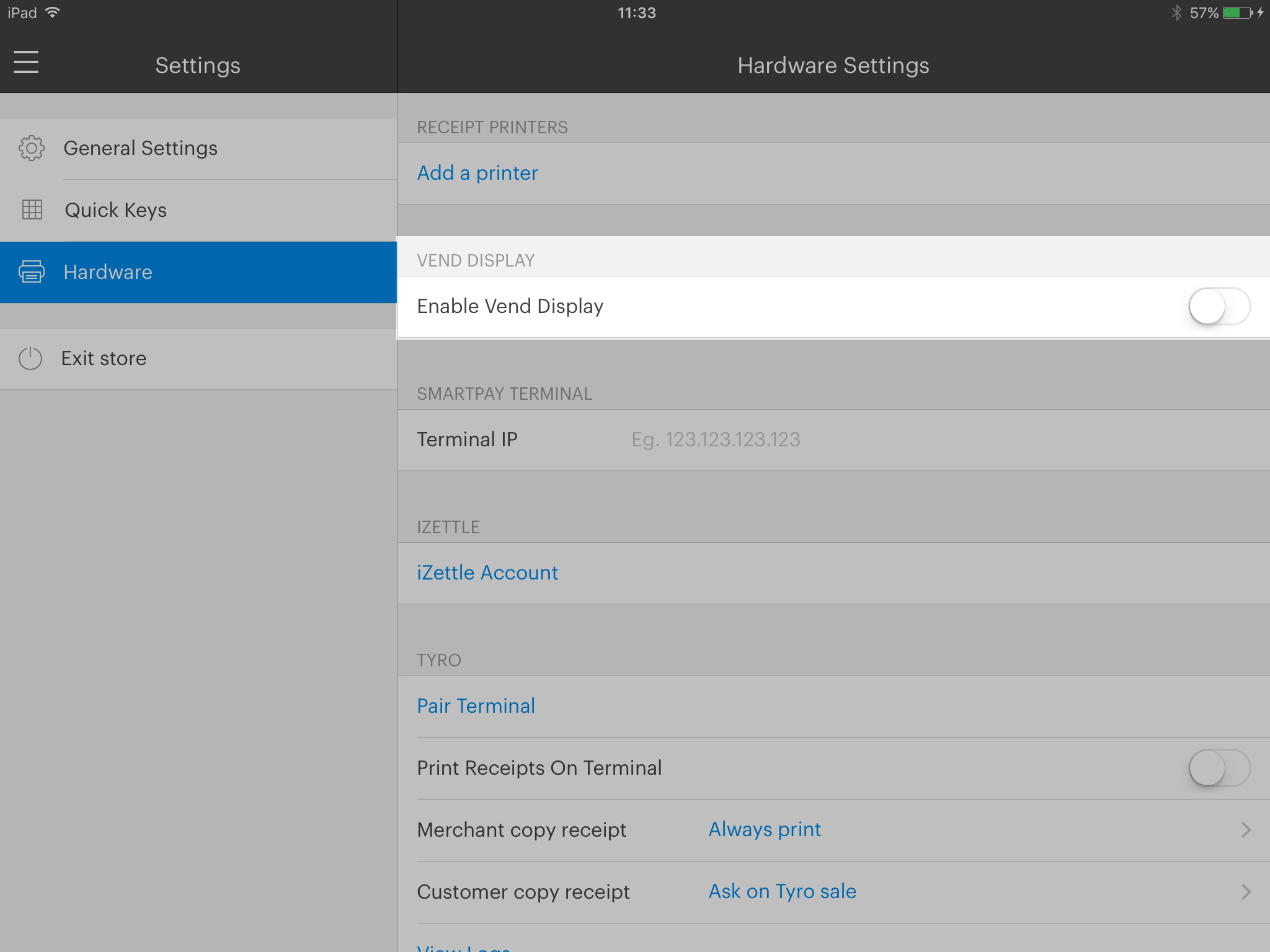The width and height of the screenshot is (1270, 952).
Task: Select Quick Keys menu item
Action: tap(115, 210)
